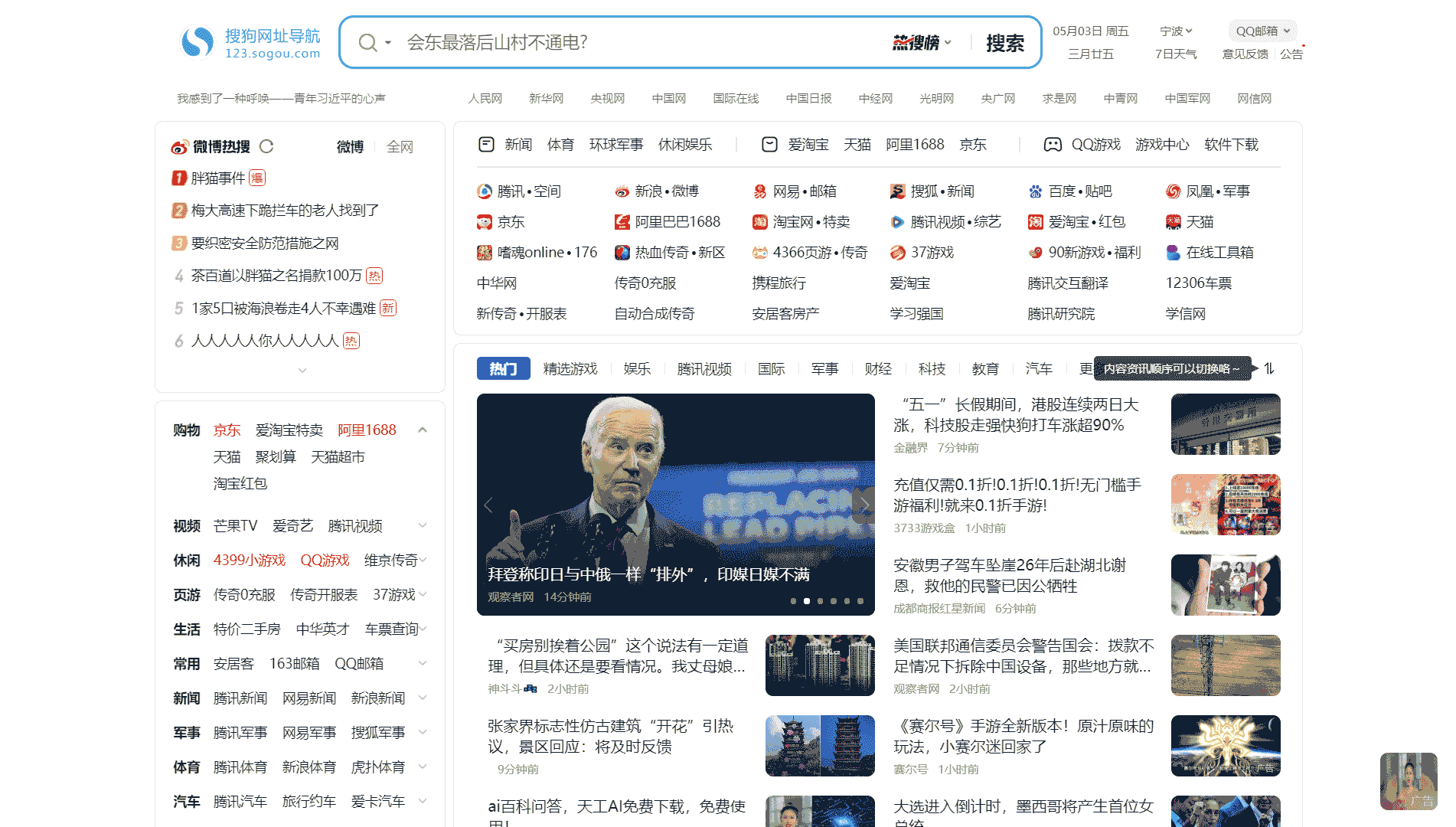Open the floating ad thumbnail at bottom right
Image resolution: width=1456 pixels, height=827 pixels.
pos(1409,781)
